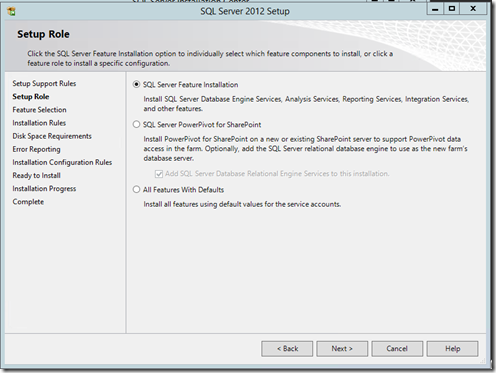Select the Setup Role step in sidebar

coord(31,97)
